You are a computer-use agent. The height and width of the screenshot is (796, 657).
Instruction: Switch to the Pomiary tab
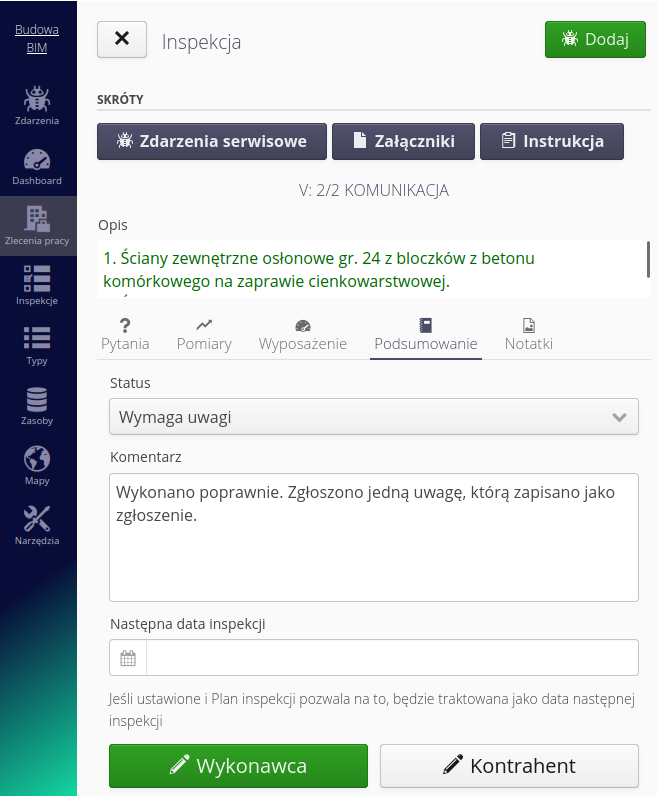click(x=204, y=334)
